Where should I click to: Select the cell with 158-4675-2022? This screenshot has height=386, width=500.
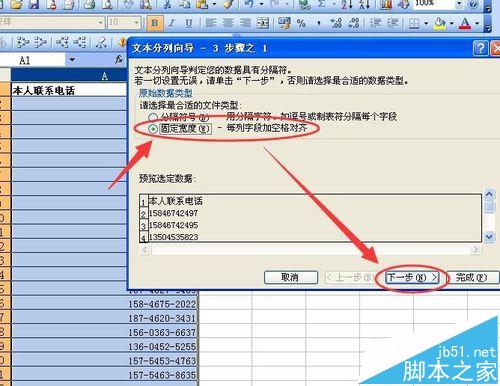click(105, 304)
